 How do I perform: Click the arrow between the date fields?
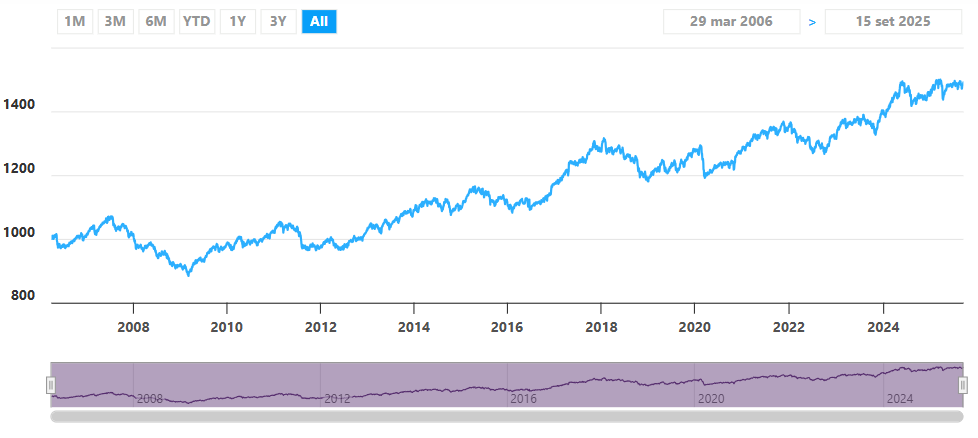click(x=812, y=22)
